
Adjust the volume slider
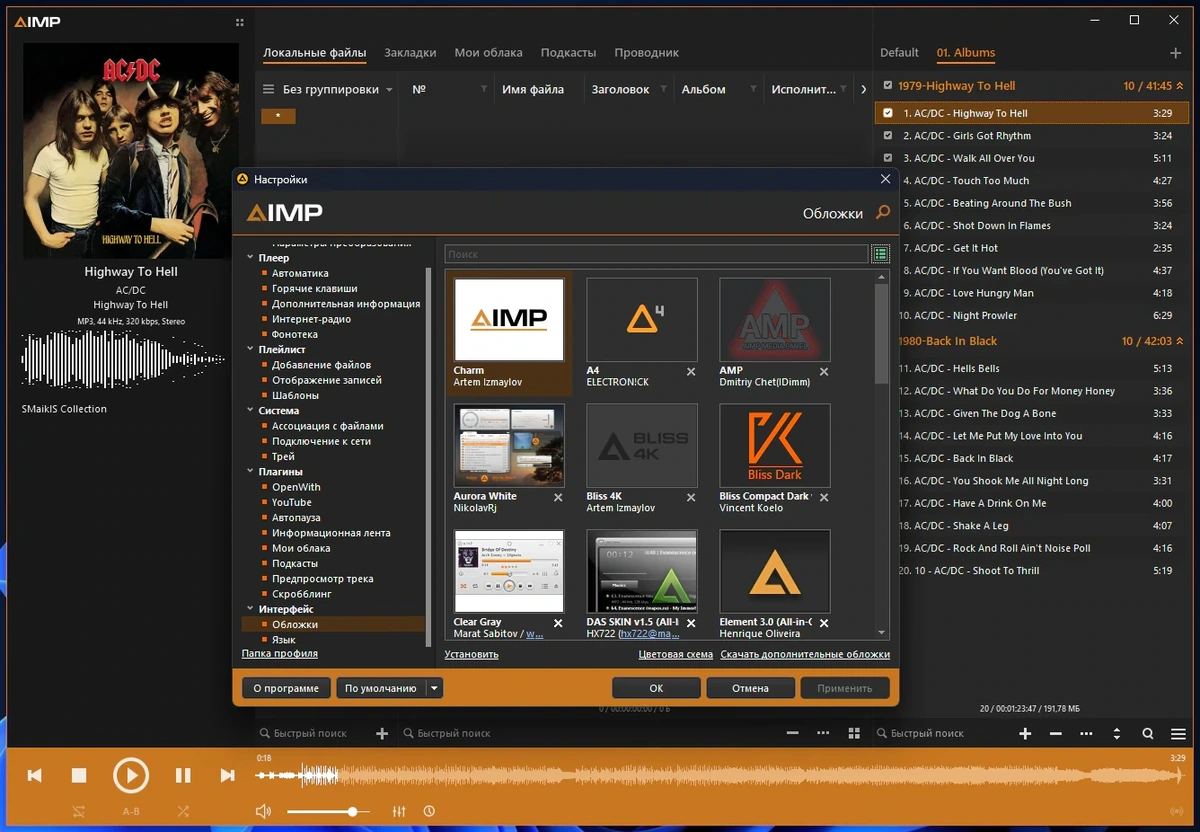[x=328, y=812]
